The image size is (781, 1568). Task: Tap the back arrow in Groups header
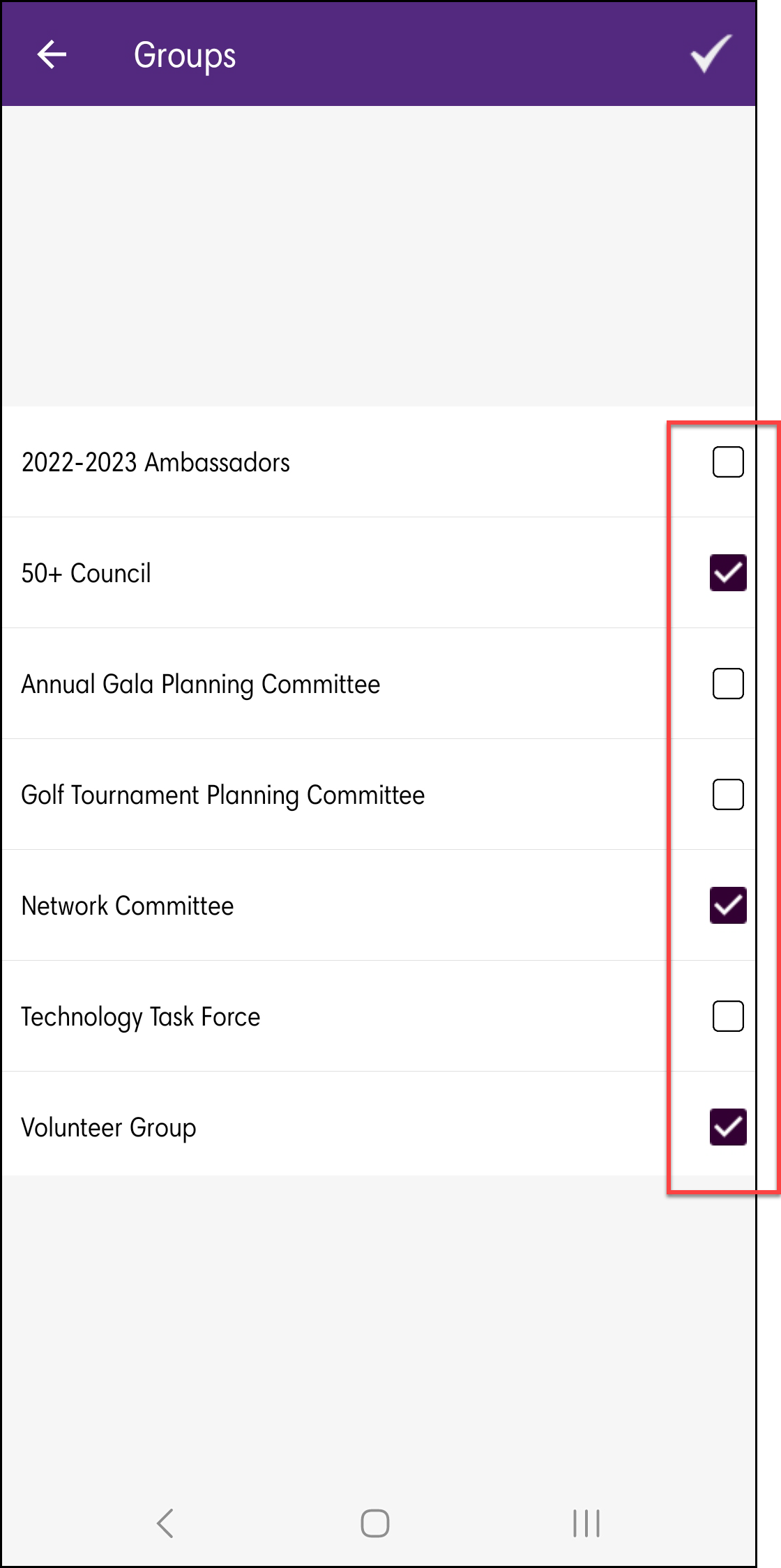[52, 54]
